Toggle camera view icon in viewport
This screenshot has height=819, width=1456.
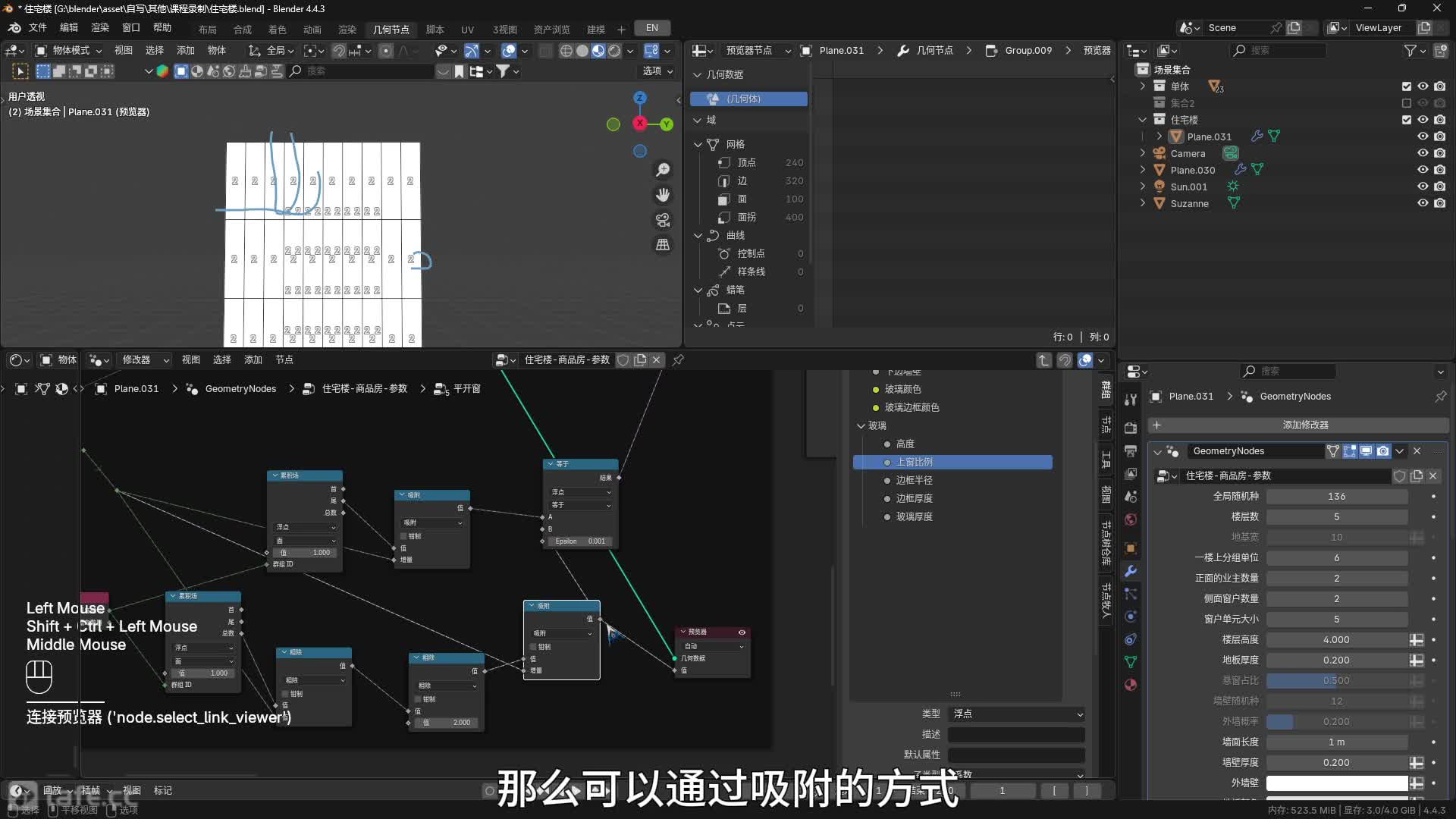coord(663,220)
